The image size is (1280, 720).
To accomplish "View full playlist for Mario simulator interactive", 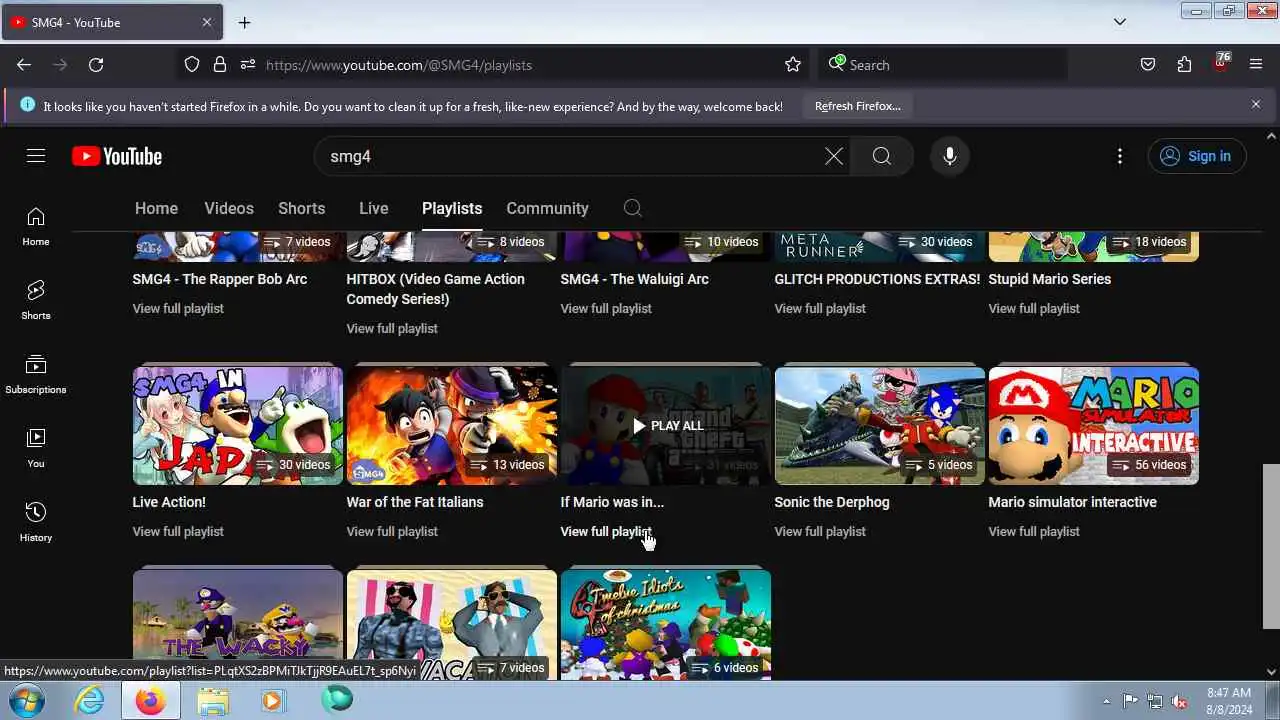I will pyautogui.click(x=1034, y=531).
